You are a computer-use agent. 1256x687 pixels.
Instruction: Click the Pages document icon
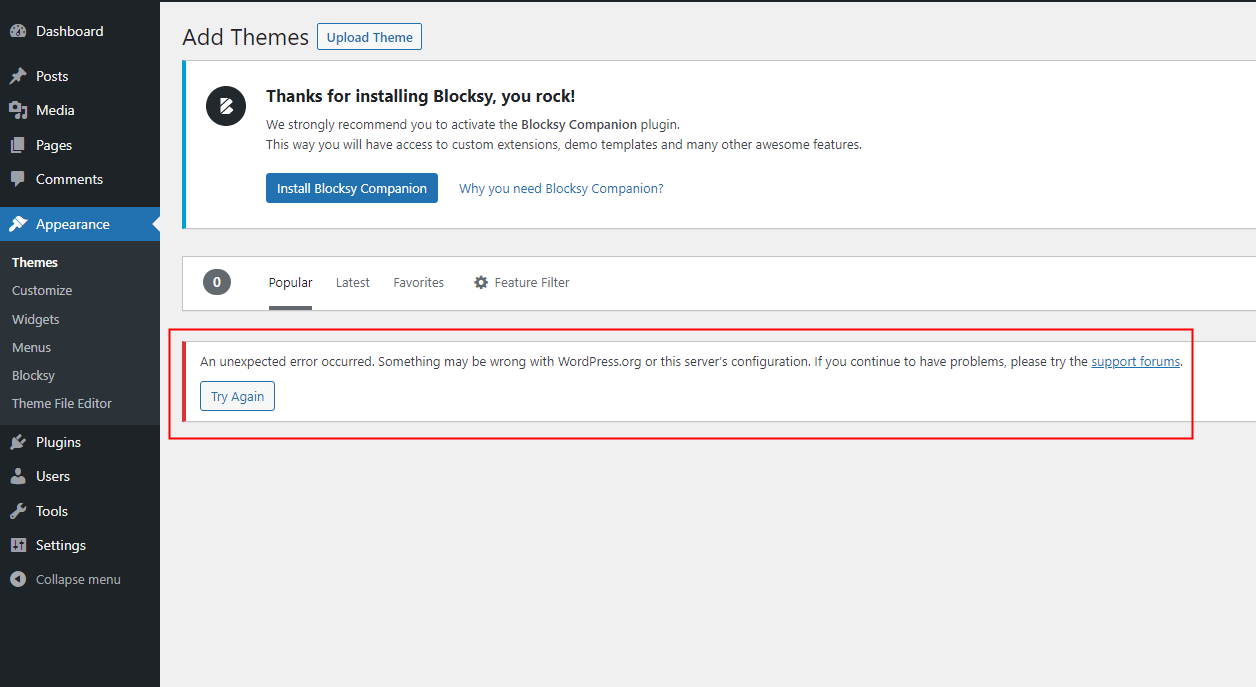[x=18, y=145]
